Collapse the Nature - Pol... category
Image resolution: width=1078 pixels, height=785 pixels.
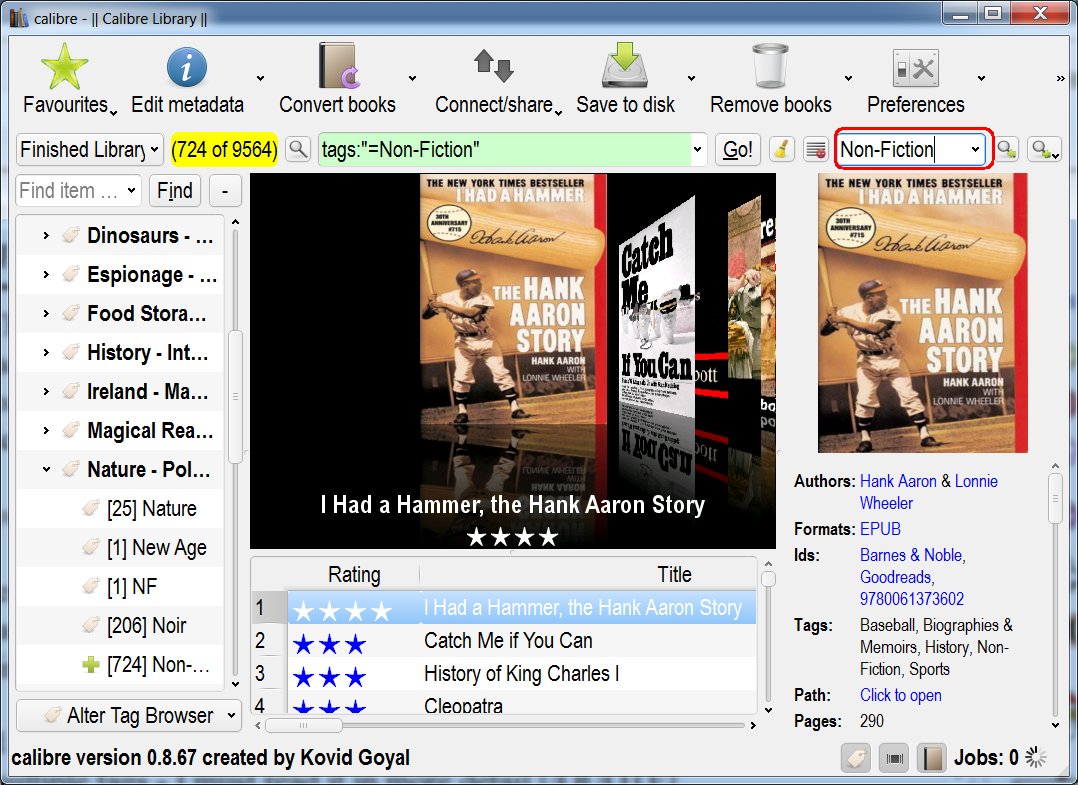(x=46, y=469)
